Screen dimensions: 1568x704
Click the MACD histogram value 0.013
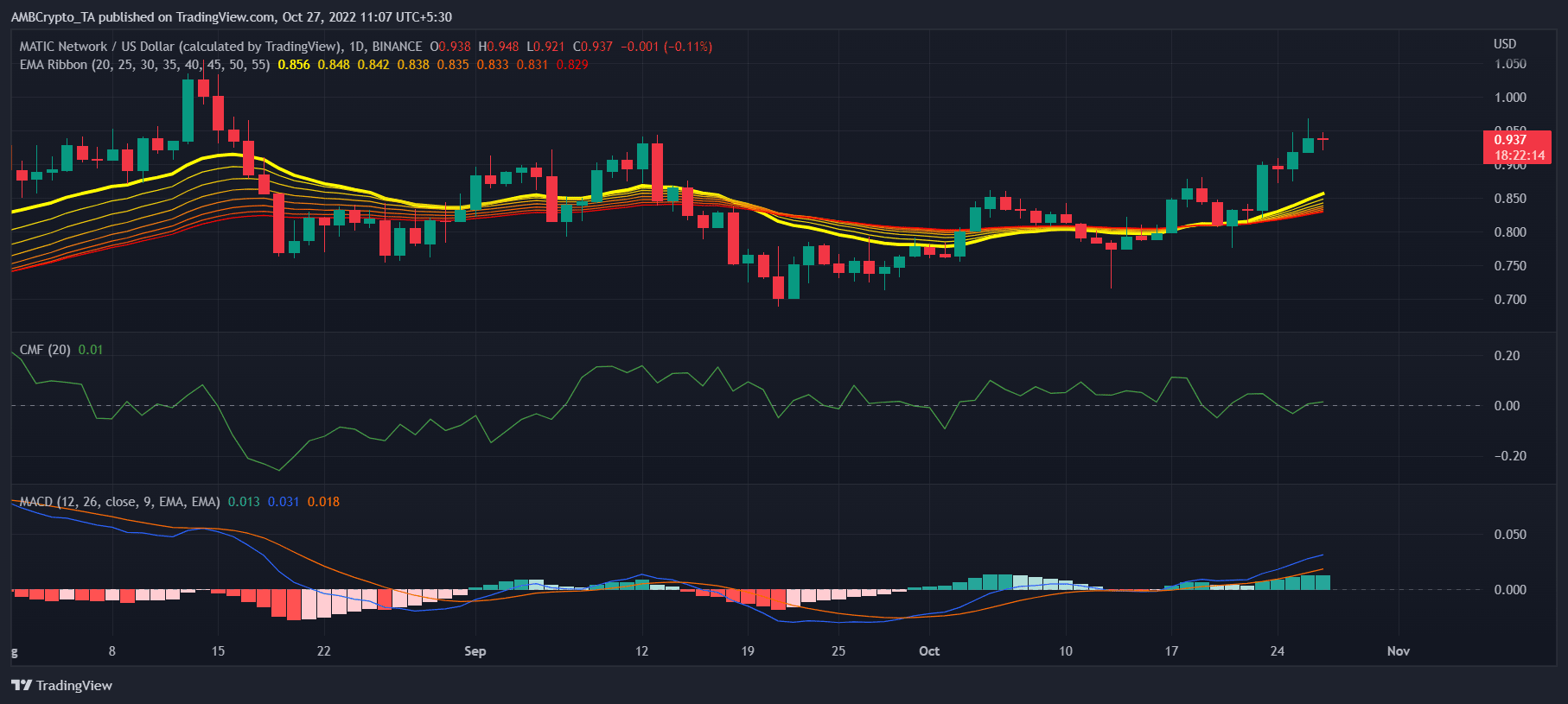244,502
